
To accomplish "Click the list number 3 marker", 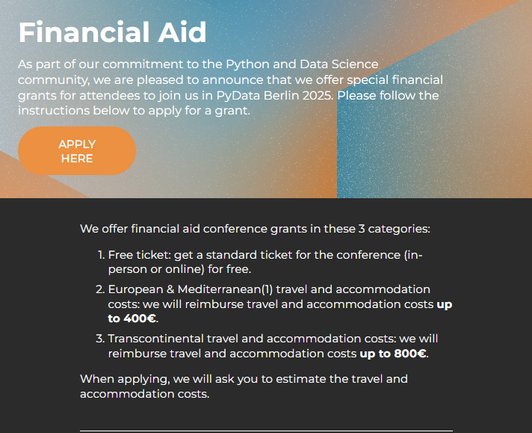I will [100, 339].
